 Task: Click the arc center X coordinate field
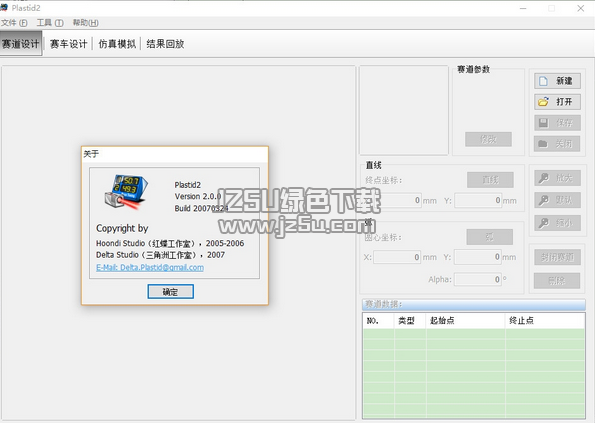tap(397, 257)
